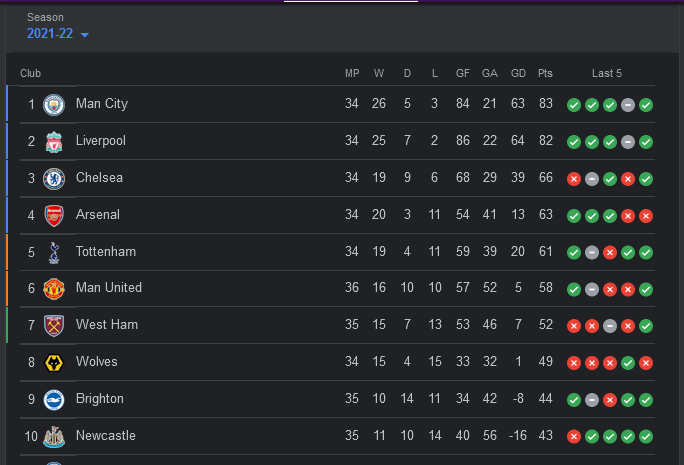Screen dimensions: 684x465
Task: Open the 2021-22 season dropdown
Action: point(58,34)
